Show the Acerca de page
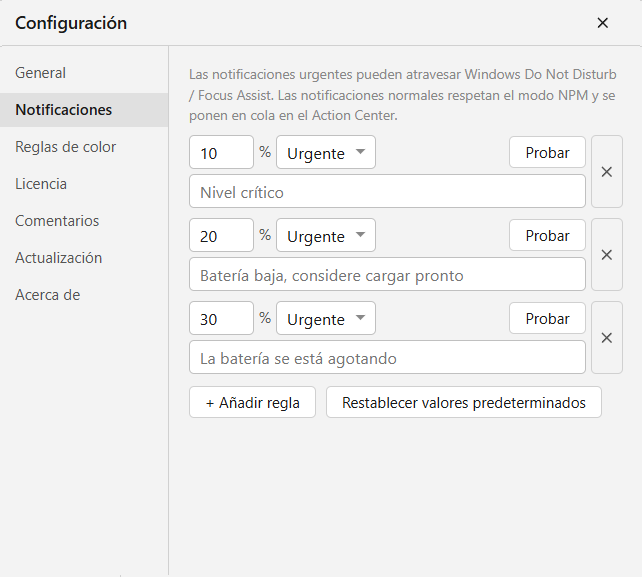Image resolution: width=642 pixels, height=577 pixels. coord(84,295)
